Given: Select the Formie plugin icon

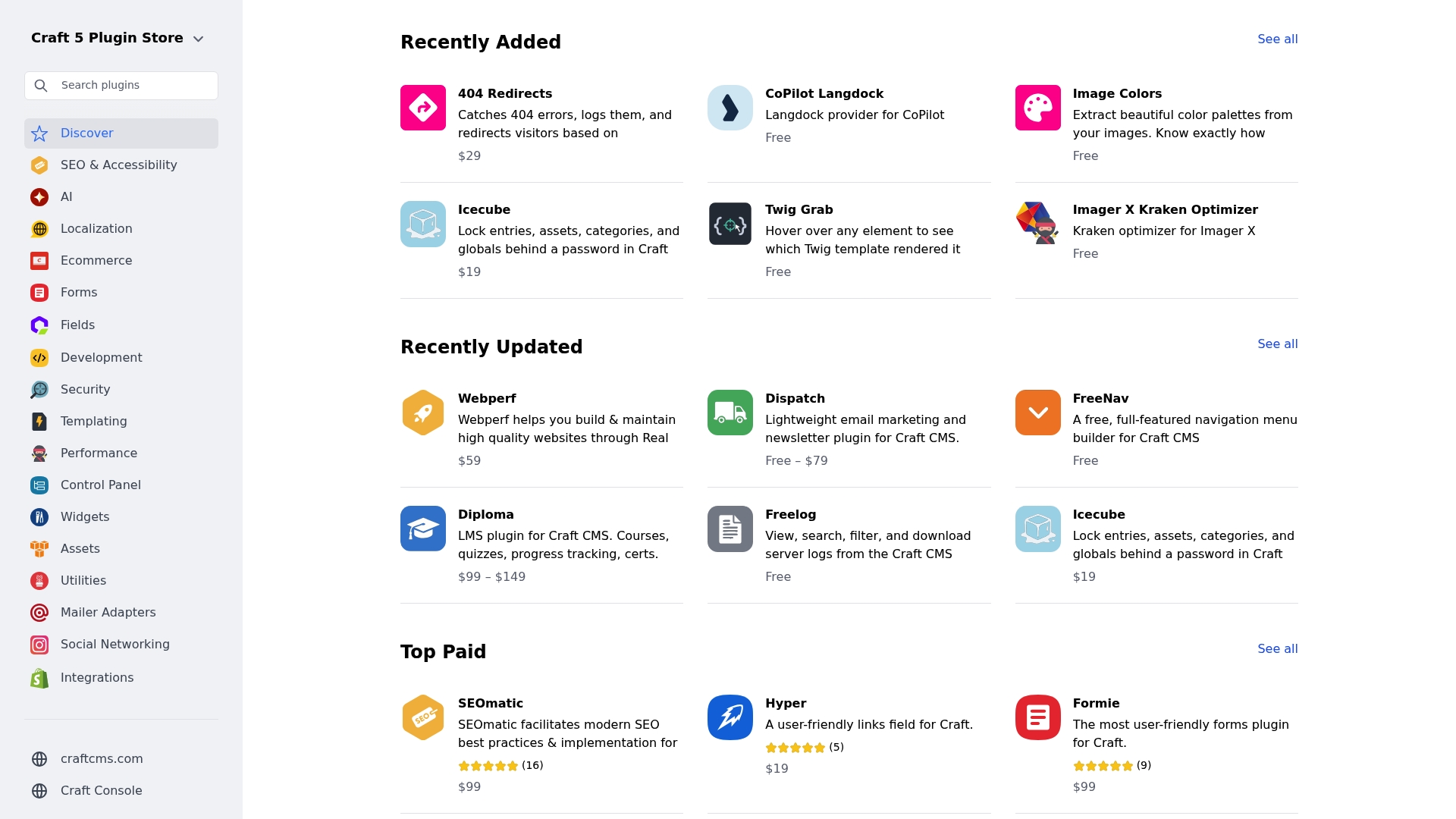Looking at the screenshot, I should coord(1037,717).
